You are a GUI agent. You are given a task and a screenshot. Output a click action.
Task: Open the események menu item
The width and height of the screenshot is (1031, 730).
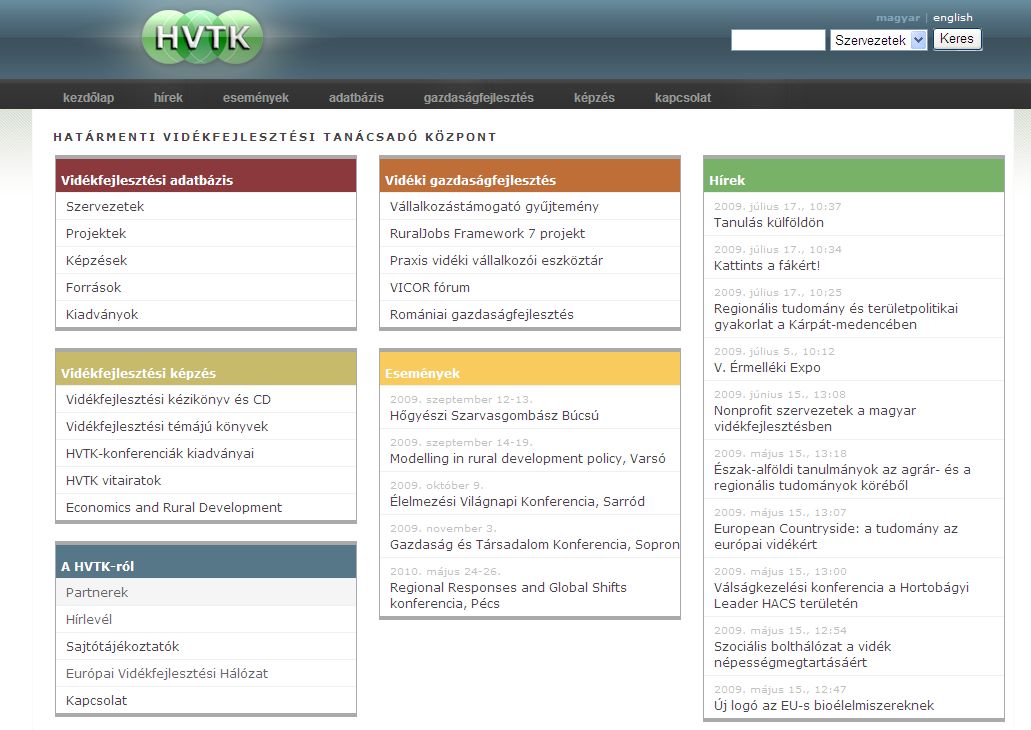coord(256,97)
